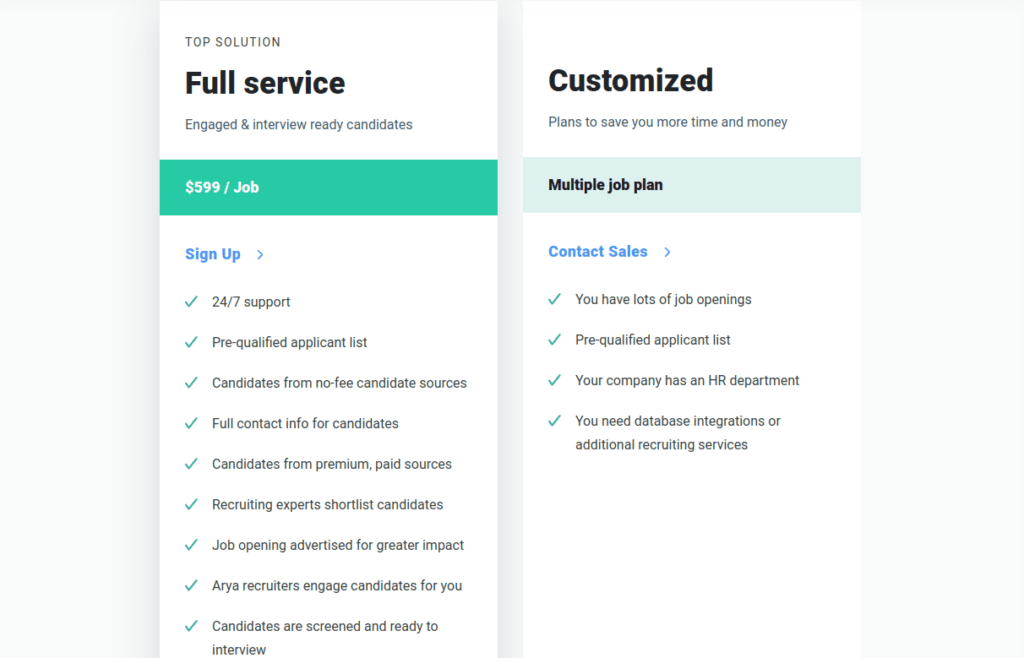The height and width of the screenshot is (658, 1024).
Task: Click checkmark beside Recruiting experts shortlist candidates
Action: (x=191, y=504)
